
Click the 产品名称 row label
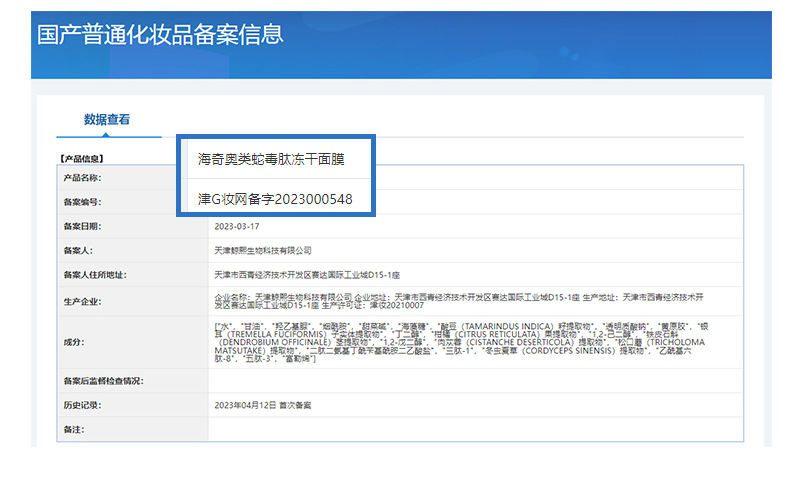pyautogui.click(x=82, y=177)
